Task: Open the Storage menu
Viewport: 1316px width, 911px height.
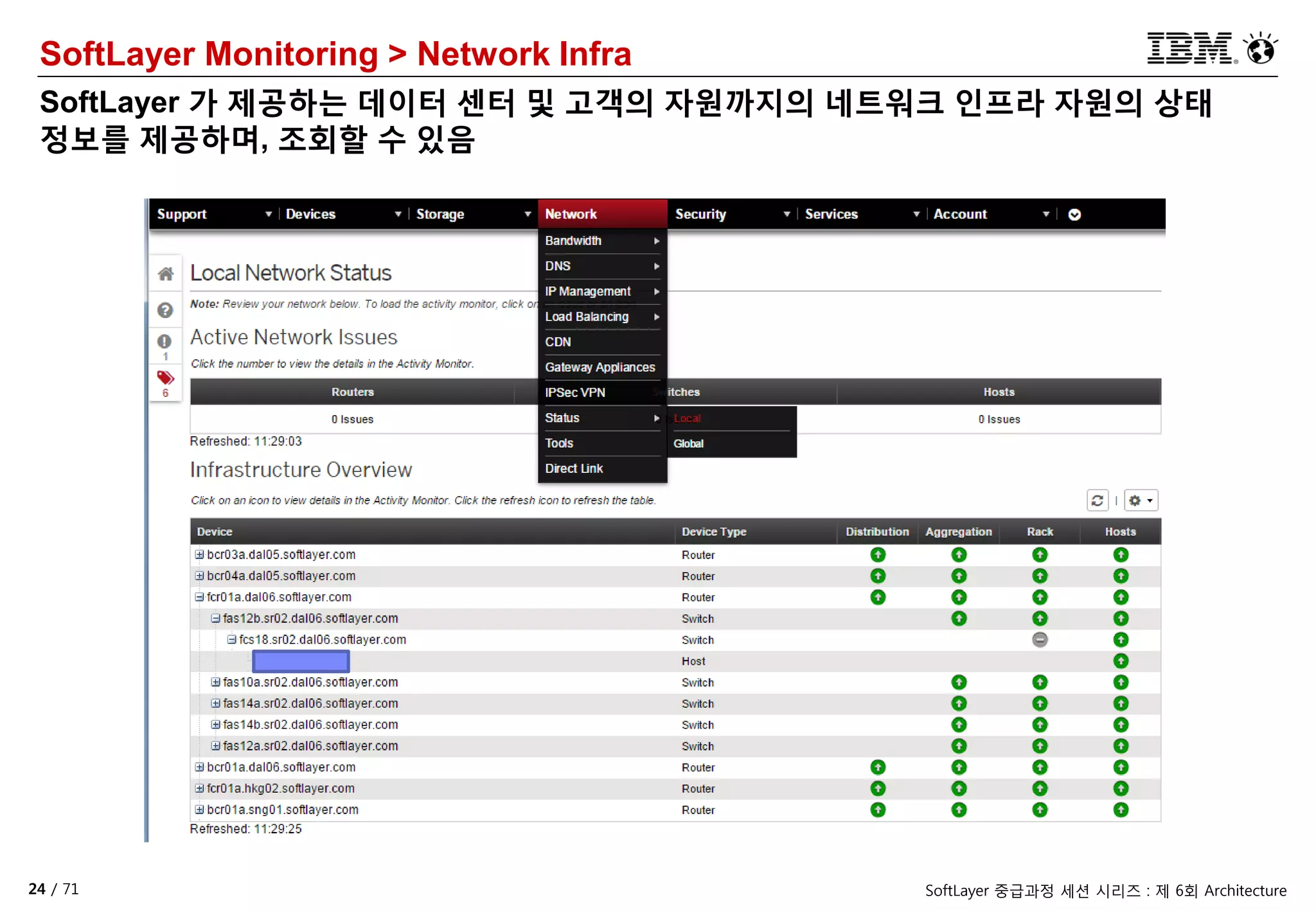Action: point(473,214)
